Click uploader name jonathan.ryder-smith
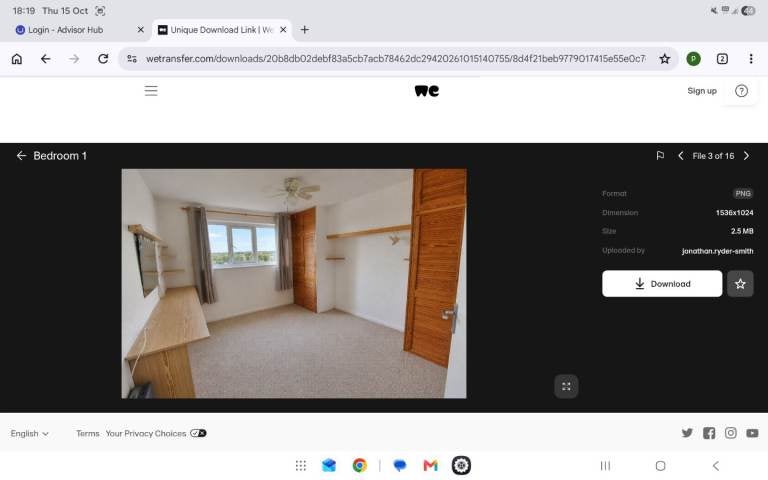Screen dimensions: 768x480 [x=718, y=251]
